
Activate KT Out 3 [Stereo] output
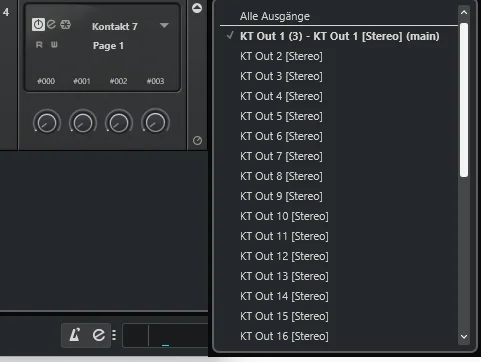pos(339,76)
